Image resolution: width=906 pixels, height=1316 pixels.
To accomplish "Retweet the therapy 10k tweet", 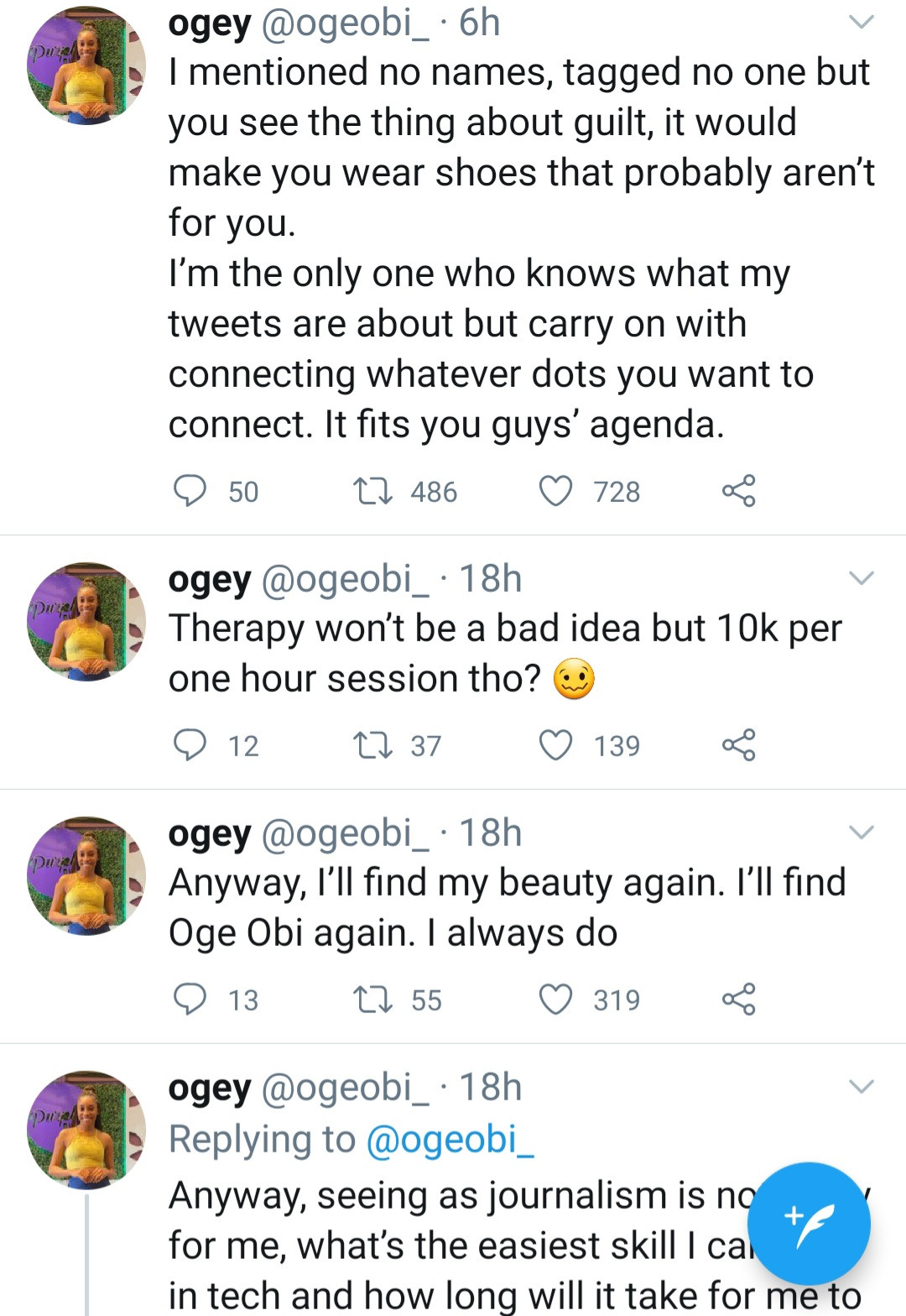I will click(372, 745).
